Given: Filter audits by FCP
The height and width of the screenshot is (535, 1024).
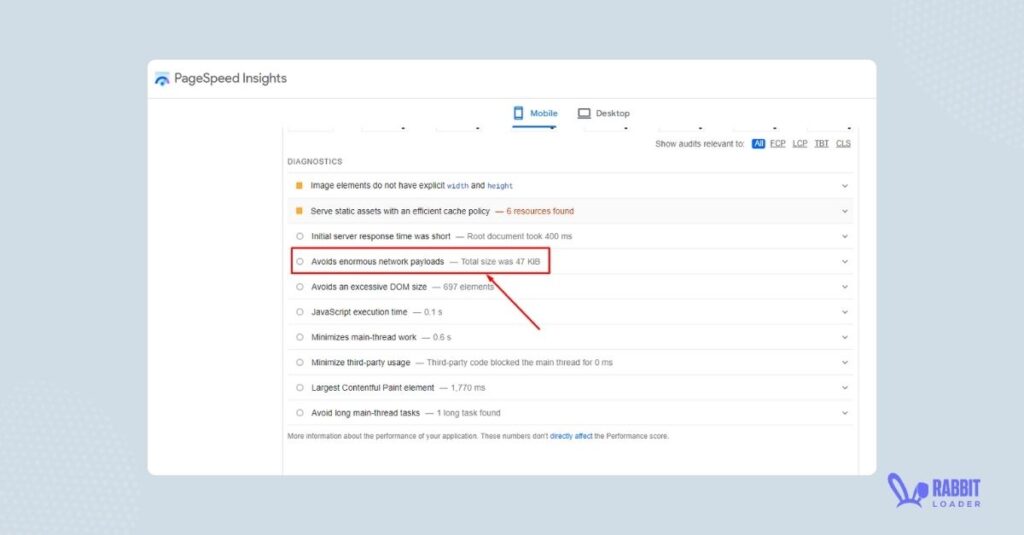Looking at the screenshot, I should click(777, 144).
